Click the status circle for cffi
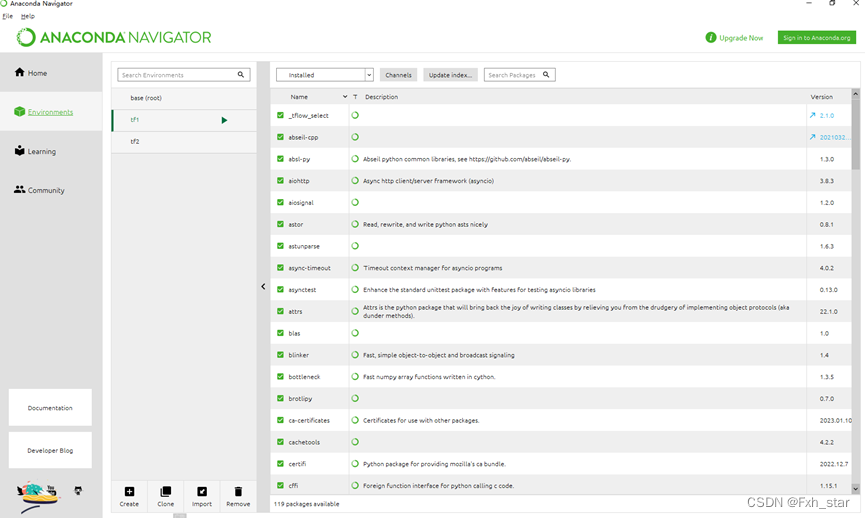 tap(355, 485)
